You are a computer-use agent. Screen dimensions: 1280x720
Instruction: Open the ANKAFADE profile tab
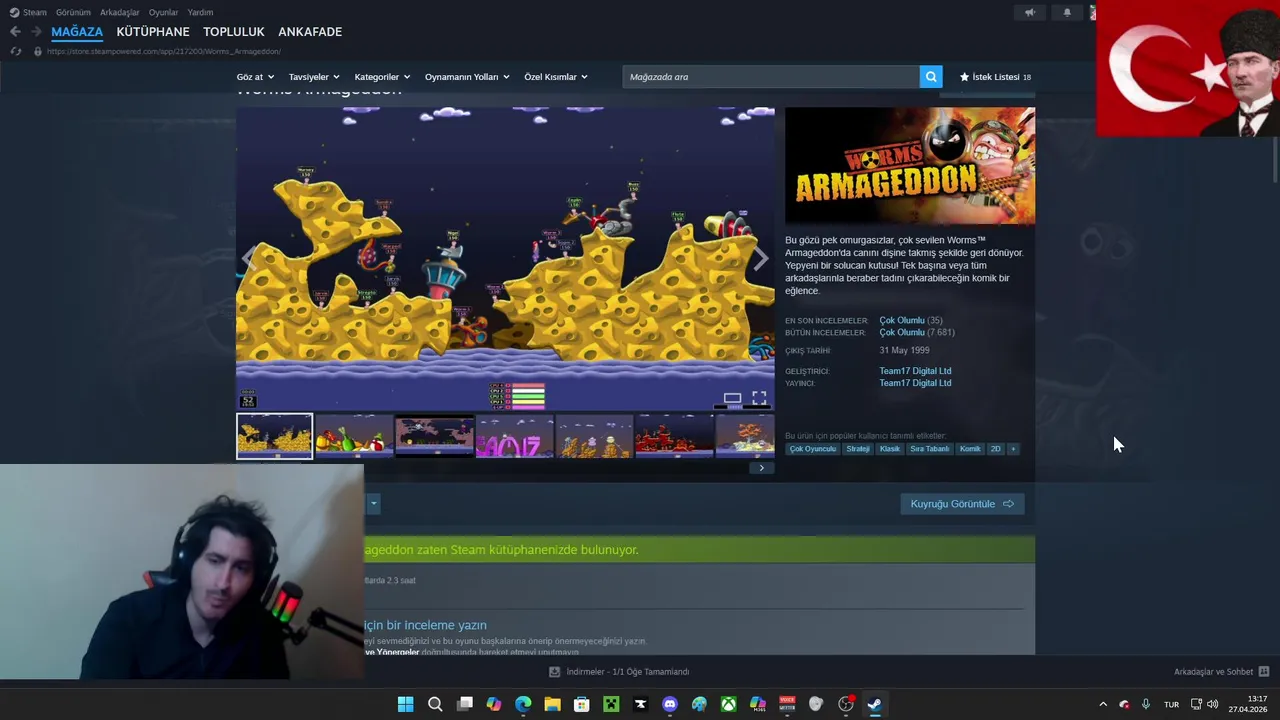(310, 32)
